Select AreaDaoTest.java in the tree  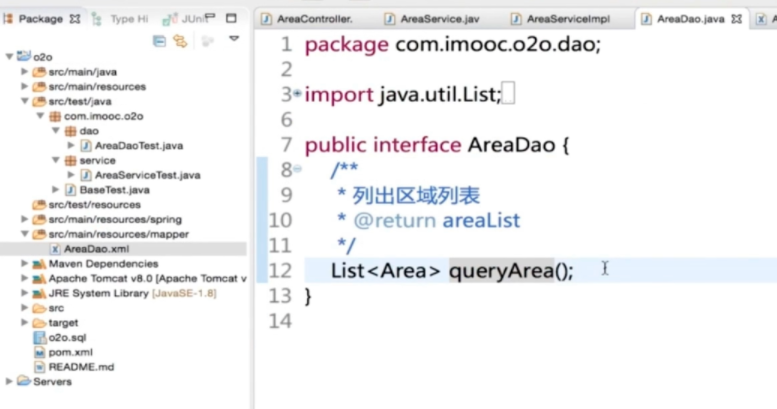click(x=138, y=146)
